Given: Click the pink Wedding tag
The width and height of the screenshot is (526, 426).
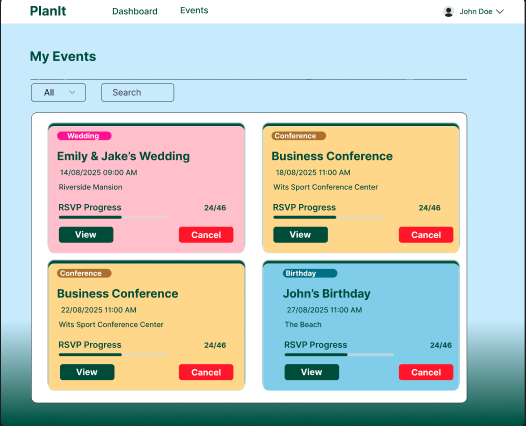Looking at the screenshot, I should pyautogui.click(x=84, y=136).
